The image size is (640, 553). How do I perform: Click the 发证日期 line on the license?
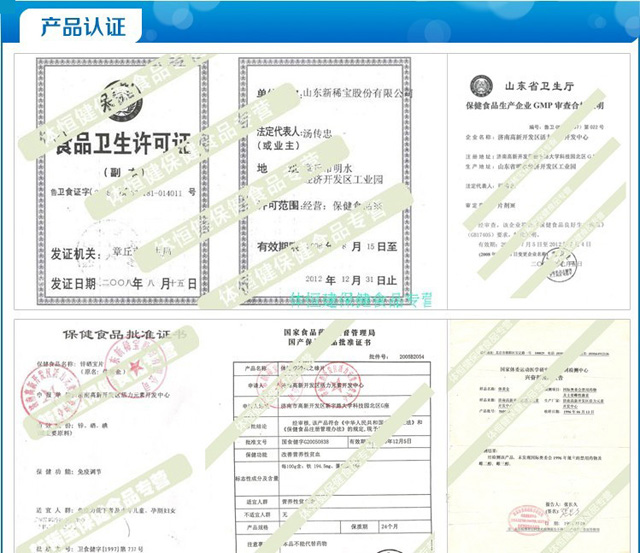(124, 283)
